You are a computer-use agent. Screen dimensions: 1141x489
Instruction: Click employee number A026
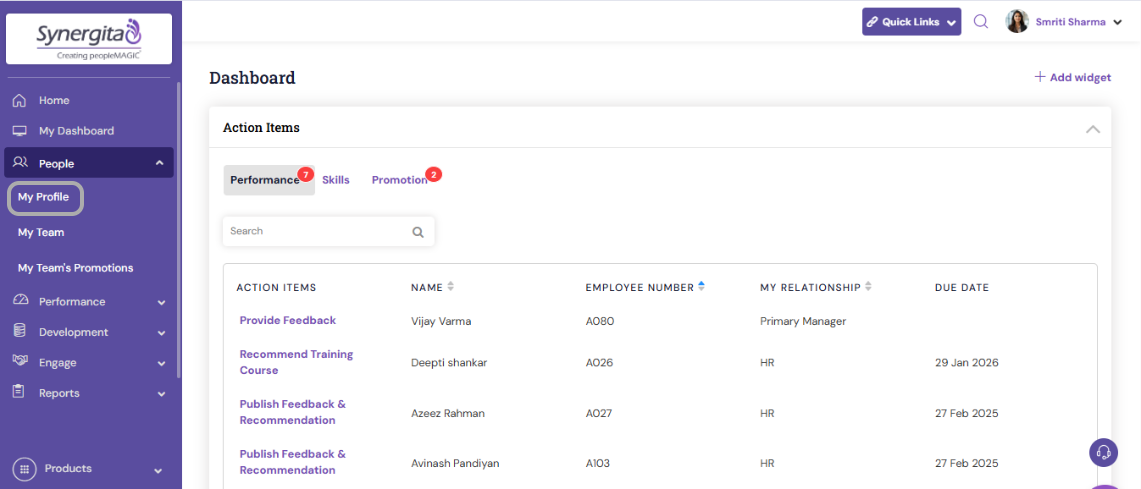pos(600,362)
